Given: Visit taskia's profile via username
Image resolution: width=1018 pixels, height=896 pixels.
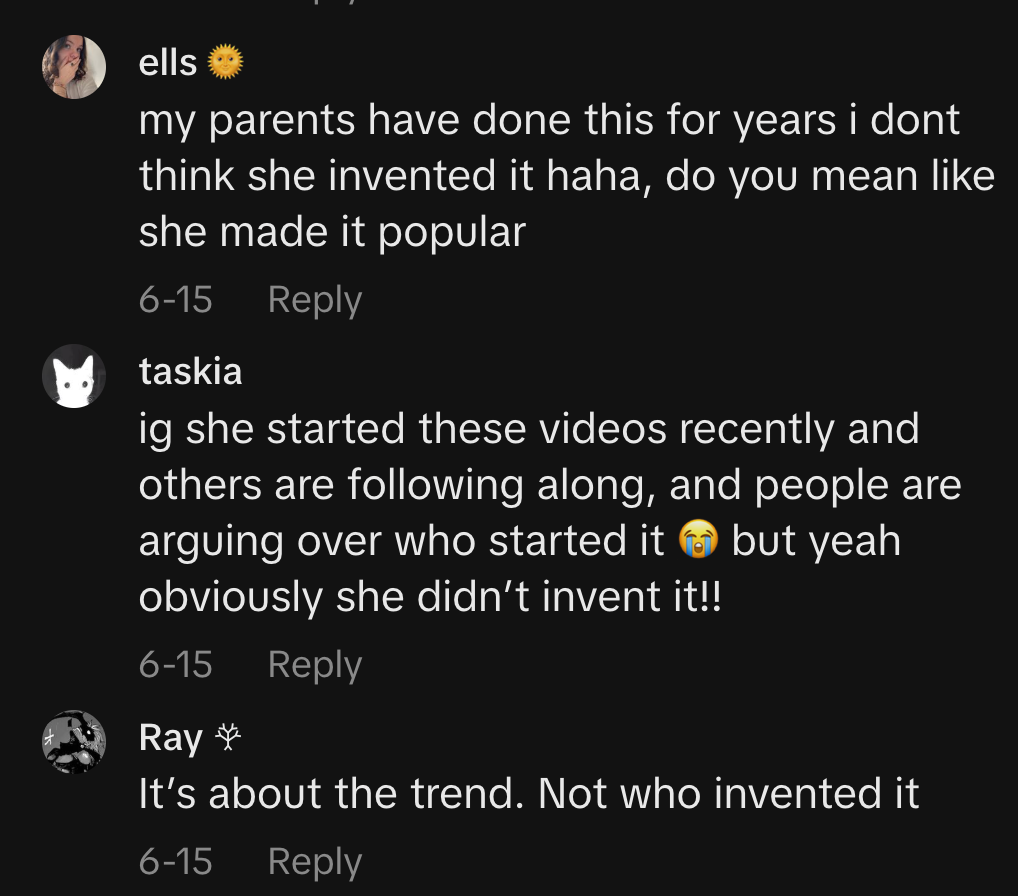Looking at the screenshot, I should (x=190, y=371).
